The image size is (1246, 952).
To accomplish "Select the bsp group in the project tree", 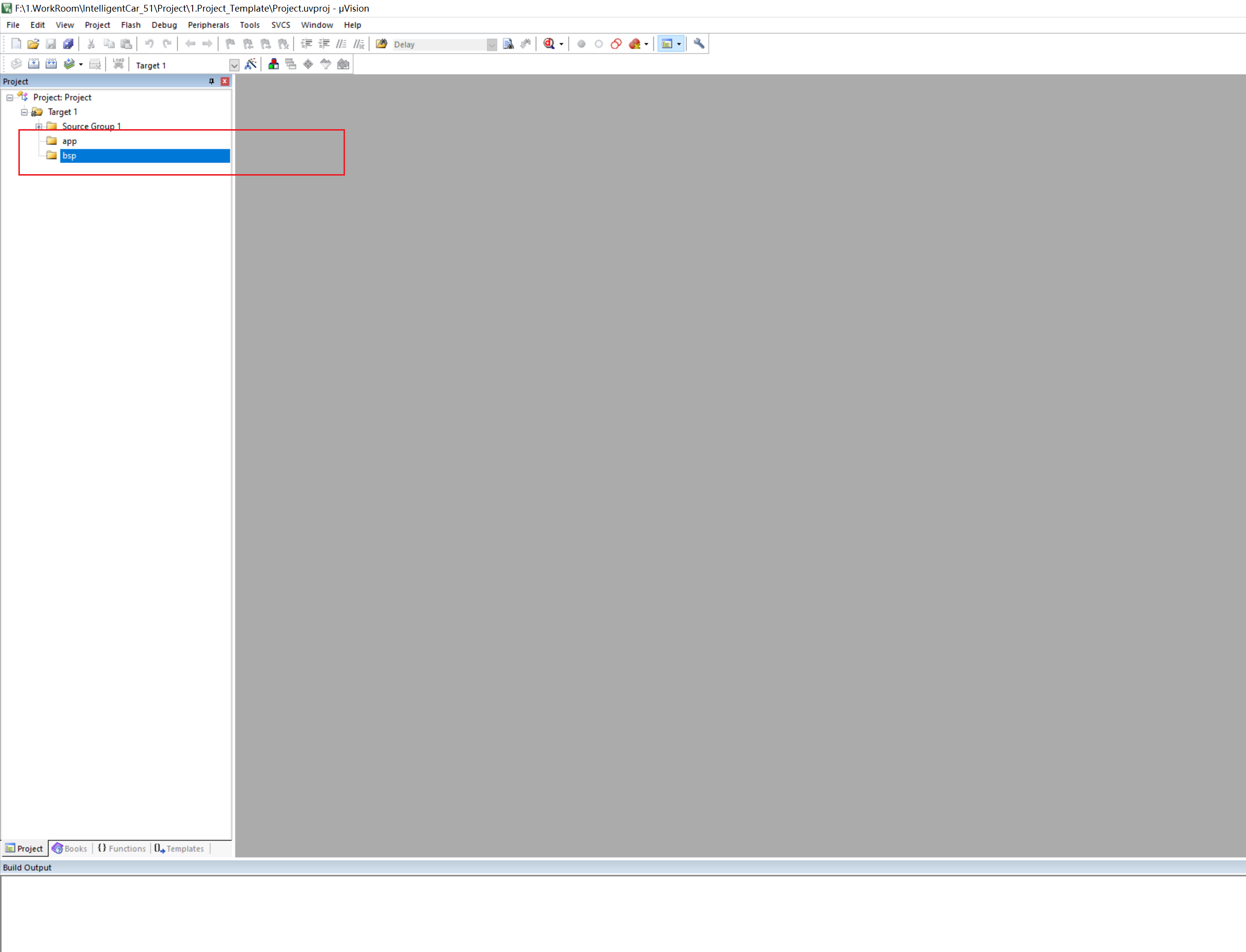I will pos(145,156).
